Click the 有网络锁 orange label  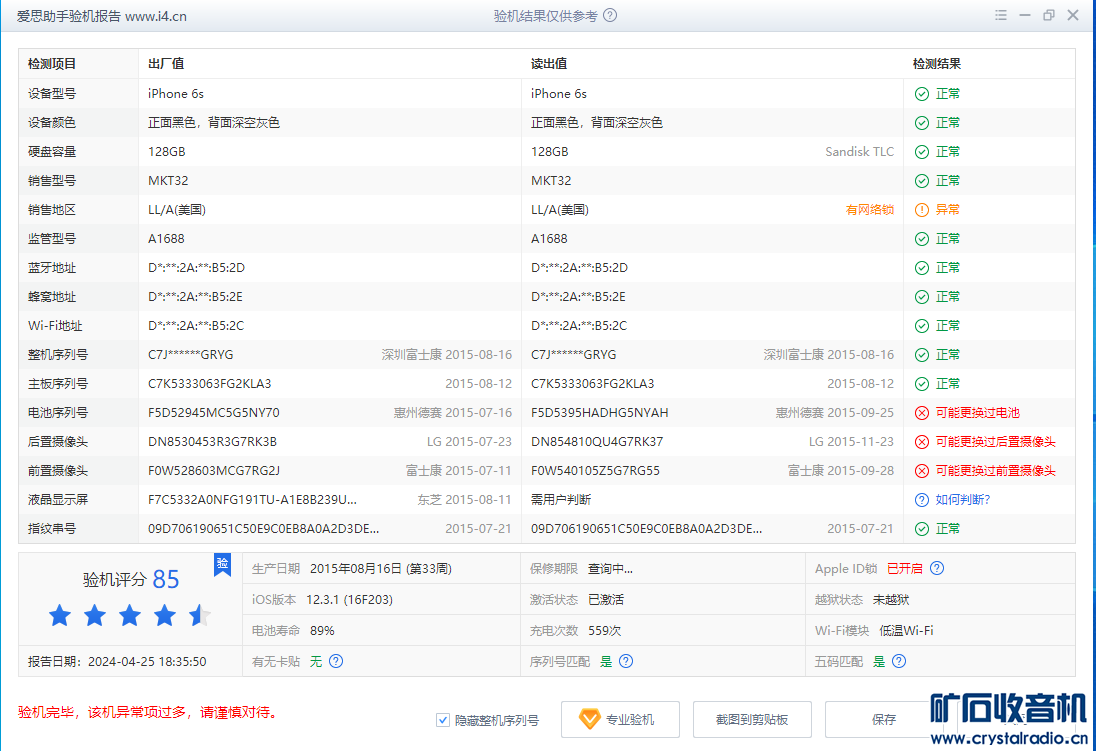click(x=869, y=210)
